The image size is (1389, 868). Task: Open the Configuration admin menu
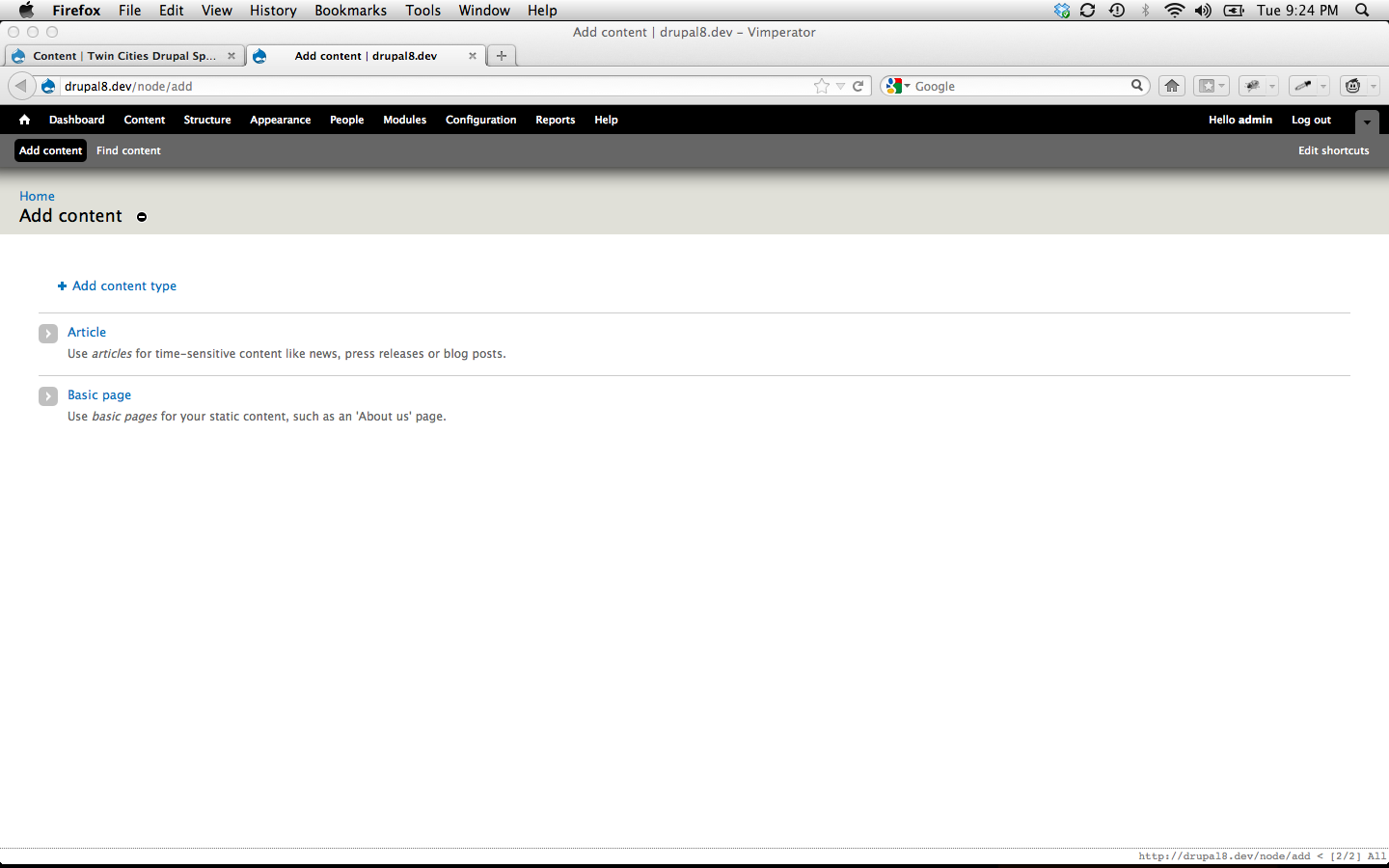click(x=480, y=120)
